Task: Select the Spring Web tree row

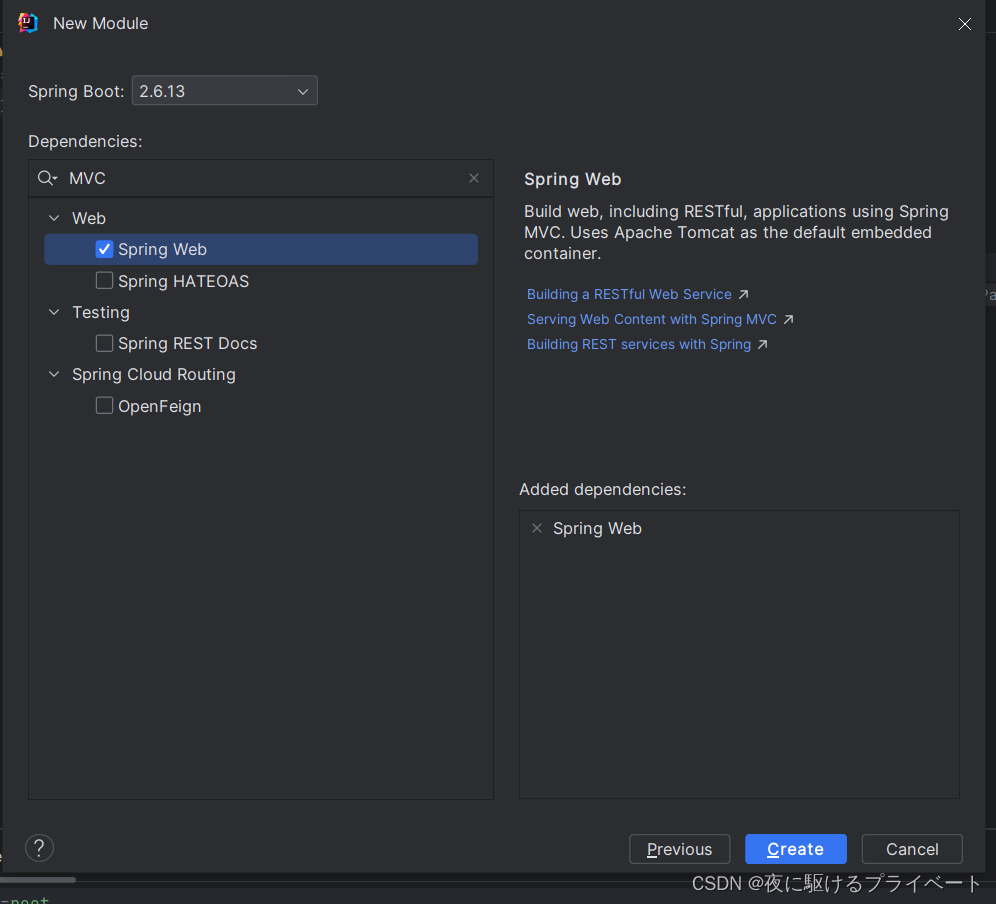Action: (x=261, y=249)
